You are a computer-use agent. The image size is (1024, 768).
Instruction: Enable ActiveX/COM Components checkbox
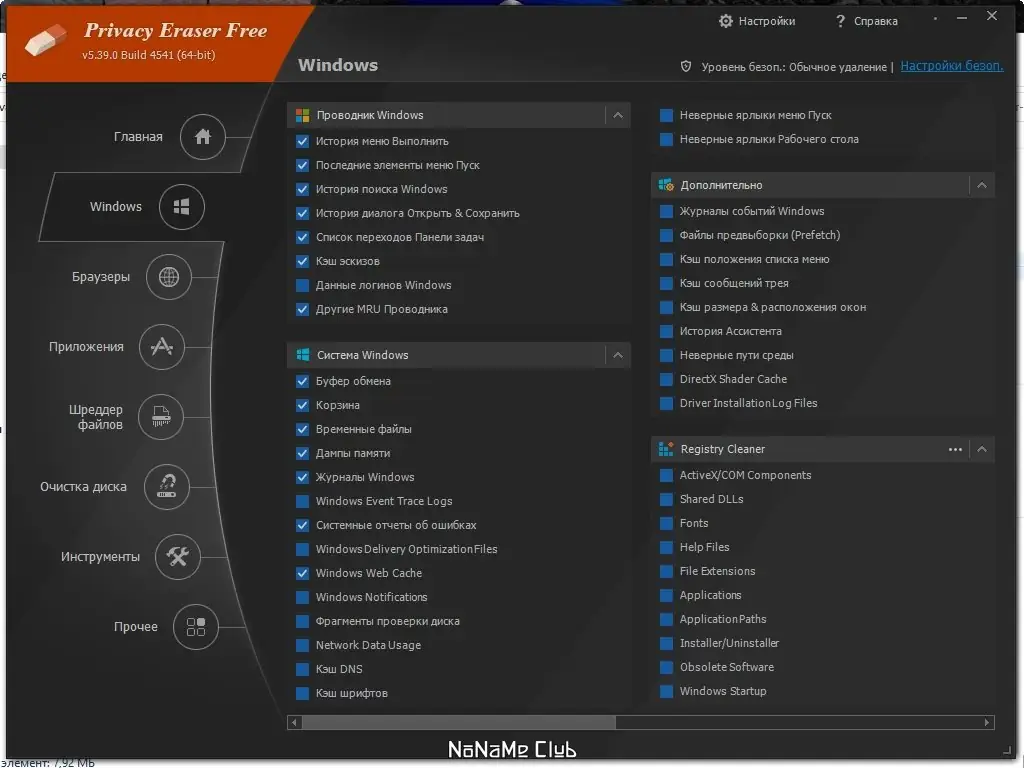click(x=666, y=475)
